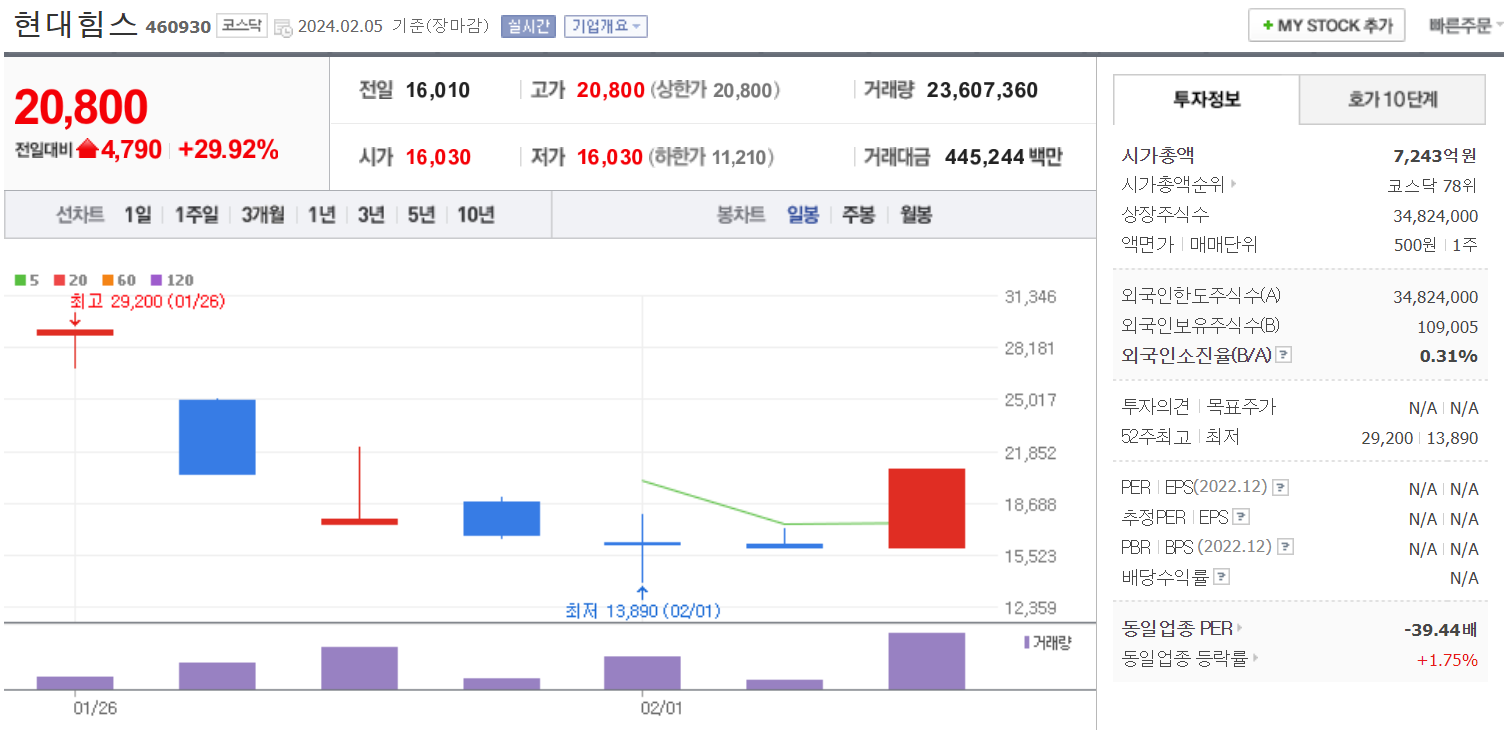This screenshot has width=1508, height=730.
Task: Select the 10년 line chart period
Action: pos(476,215)
